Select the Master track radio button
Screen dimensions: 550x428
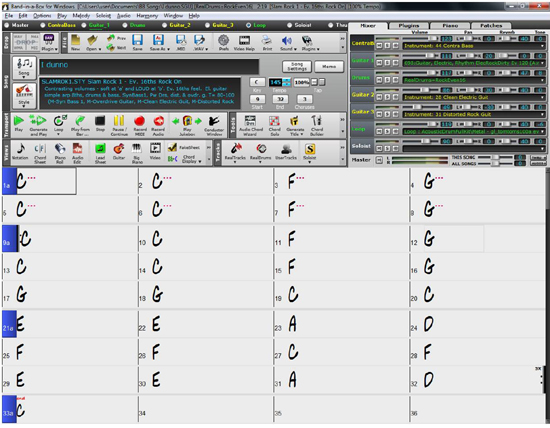[x=7, y=25]
